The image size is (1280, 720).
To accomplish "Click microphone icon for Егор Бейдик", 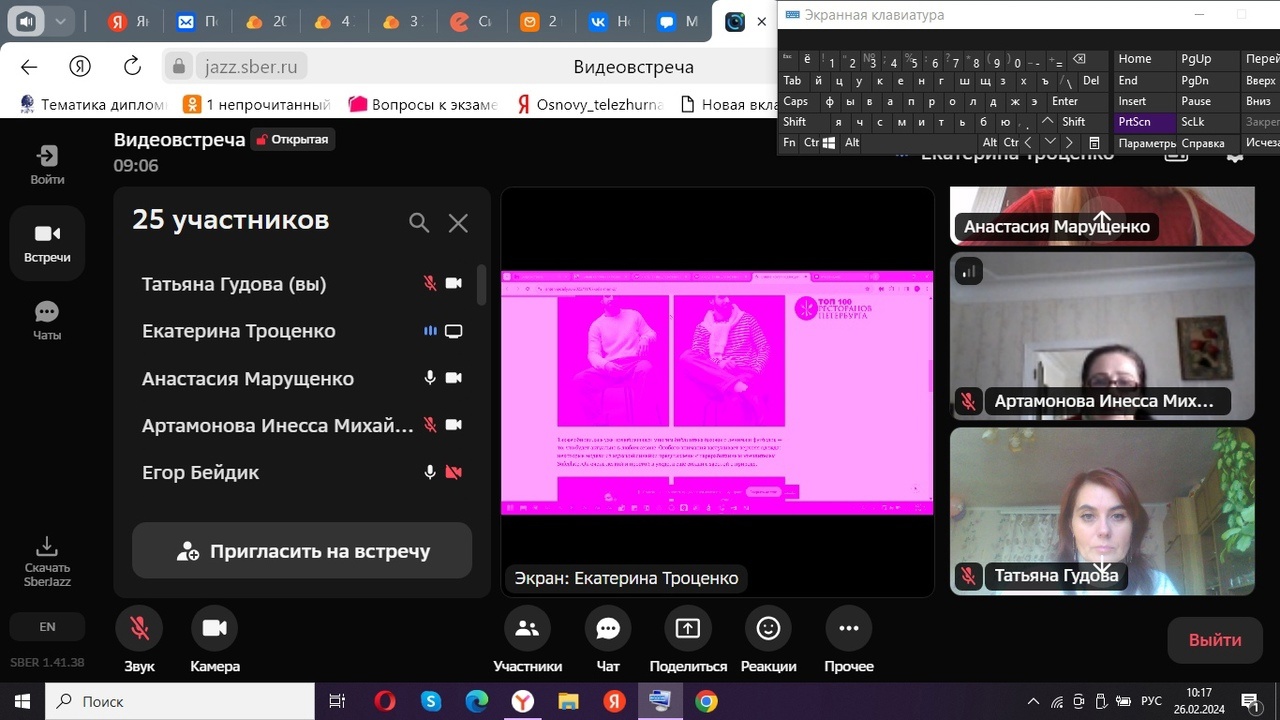I will pyautogui.click(x=430, y=472).
